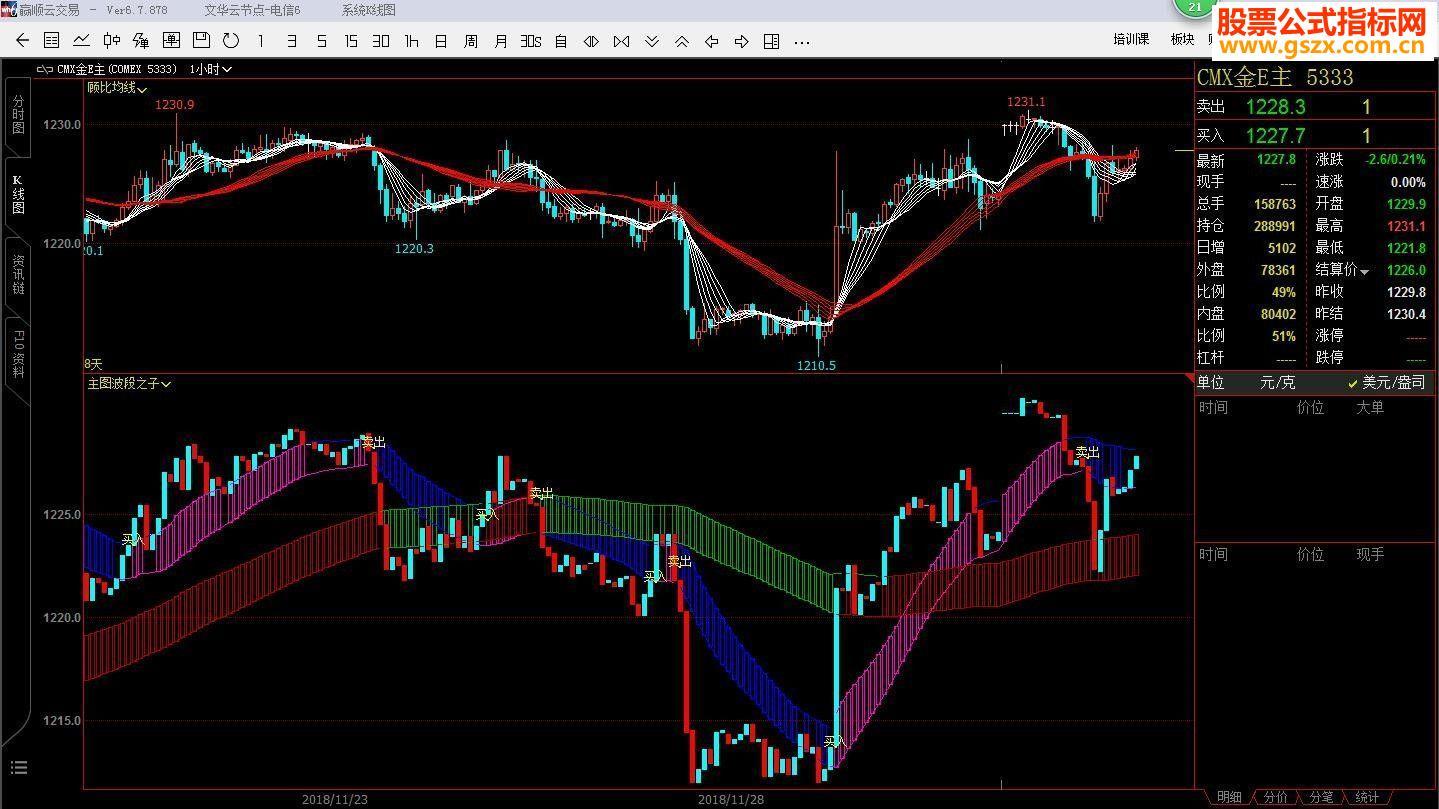
Task: Open the three-dot more options icon
Action: coord(801,41)
